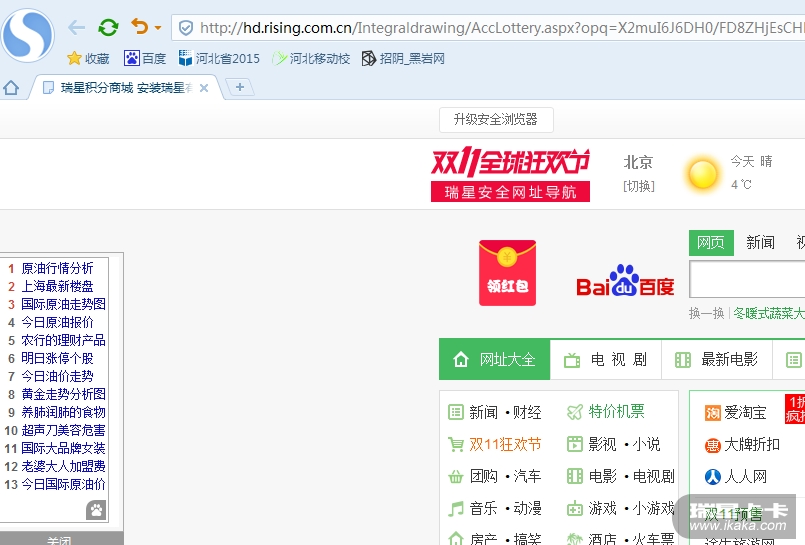This screenshot has width=805, height=545.
Task: Click the airplane icon beside 特价机票
Action: coord(575,412)
